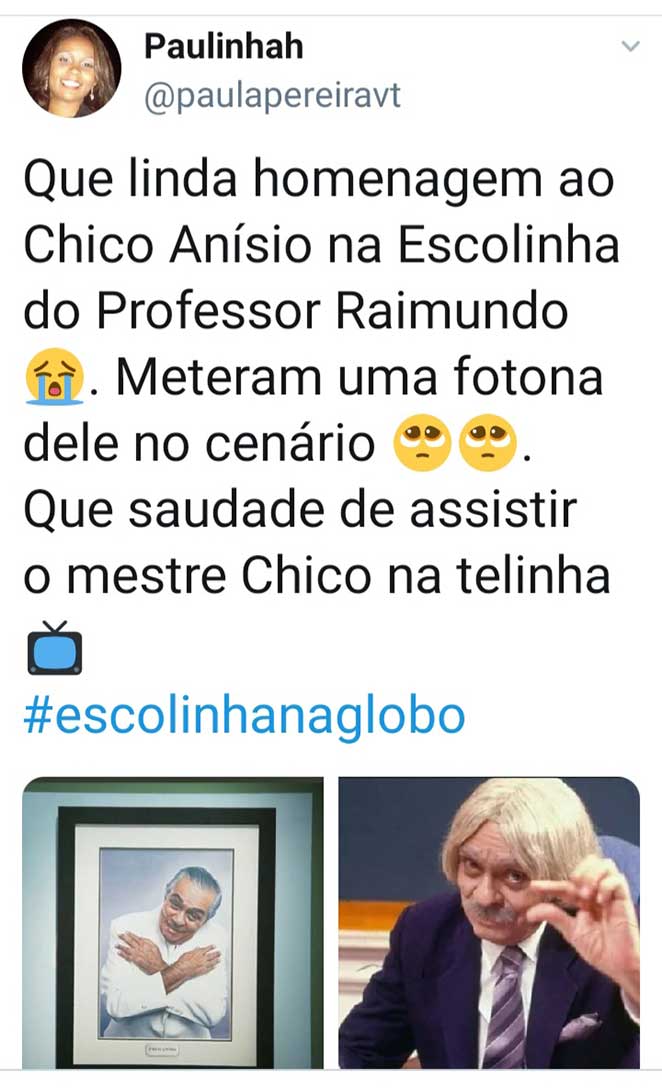
Task: Open the @paulapereiravt handle link
Action: (x=272, y=96)
